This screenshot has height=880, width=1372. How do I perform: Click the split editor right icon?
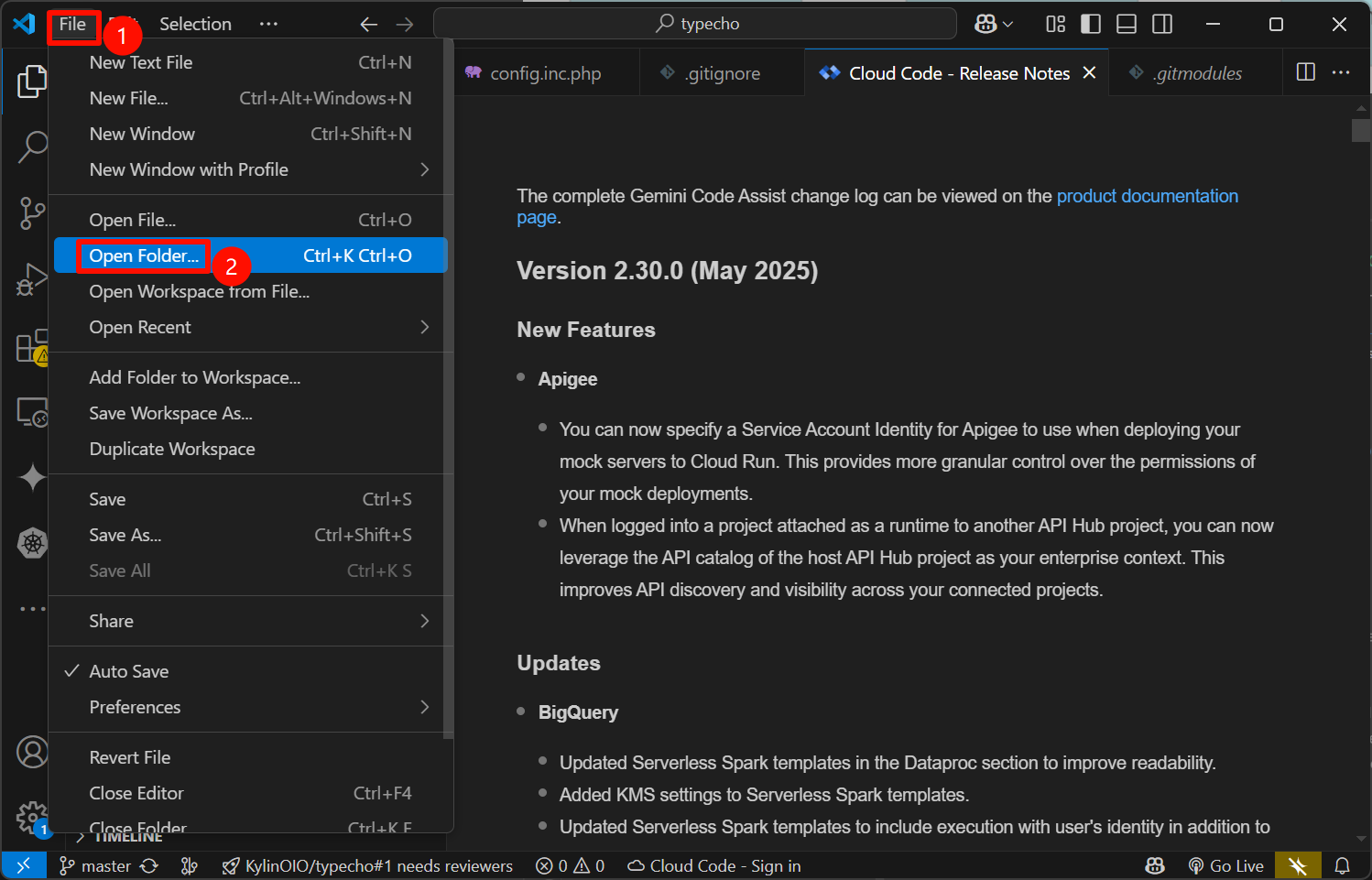coord(1306,72)
